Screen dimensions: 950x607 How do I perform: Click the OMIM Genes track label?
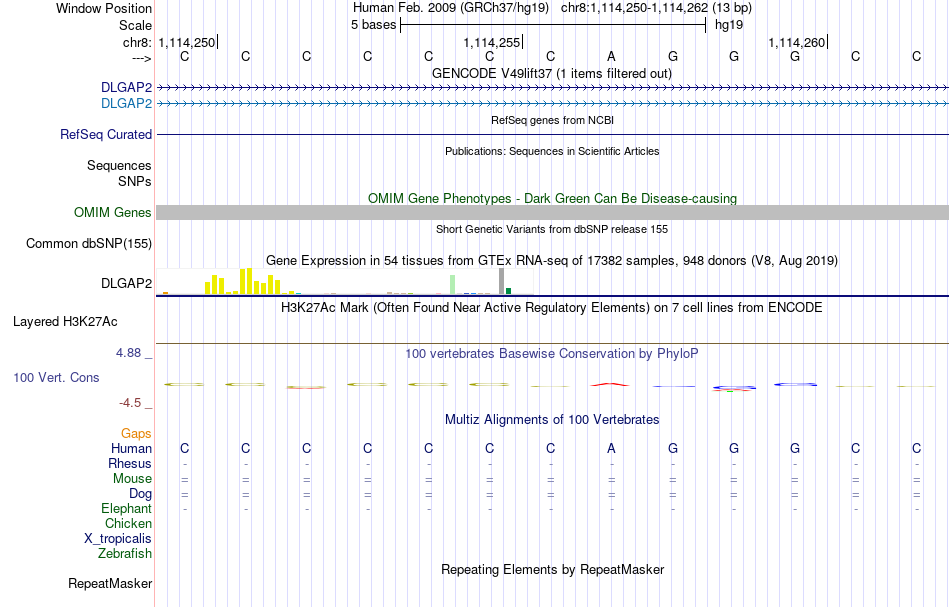click(112, 213)
